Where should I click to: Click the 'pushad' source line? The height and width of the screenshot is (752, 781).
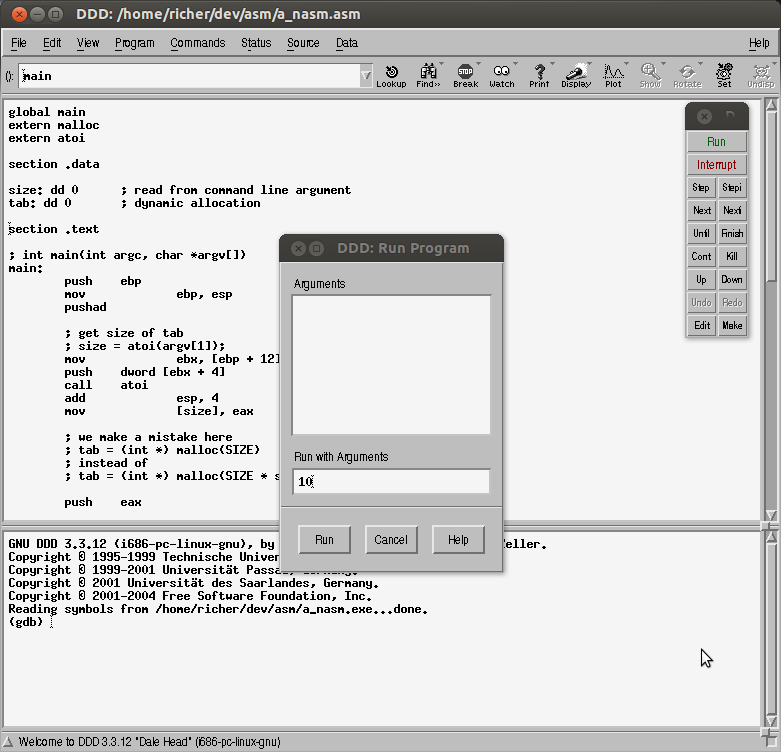pyautogui.click(x=85, y=307)
